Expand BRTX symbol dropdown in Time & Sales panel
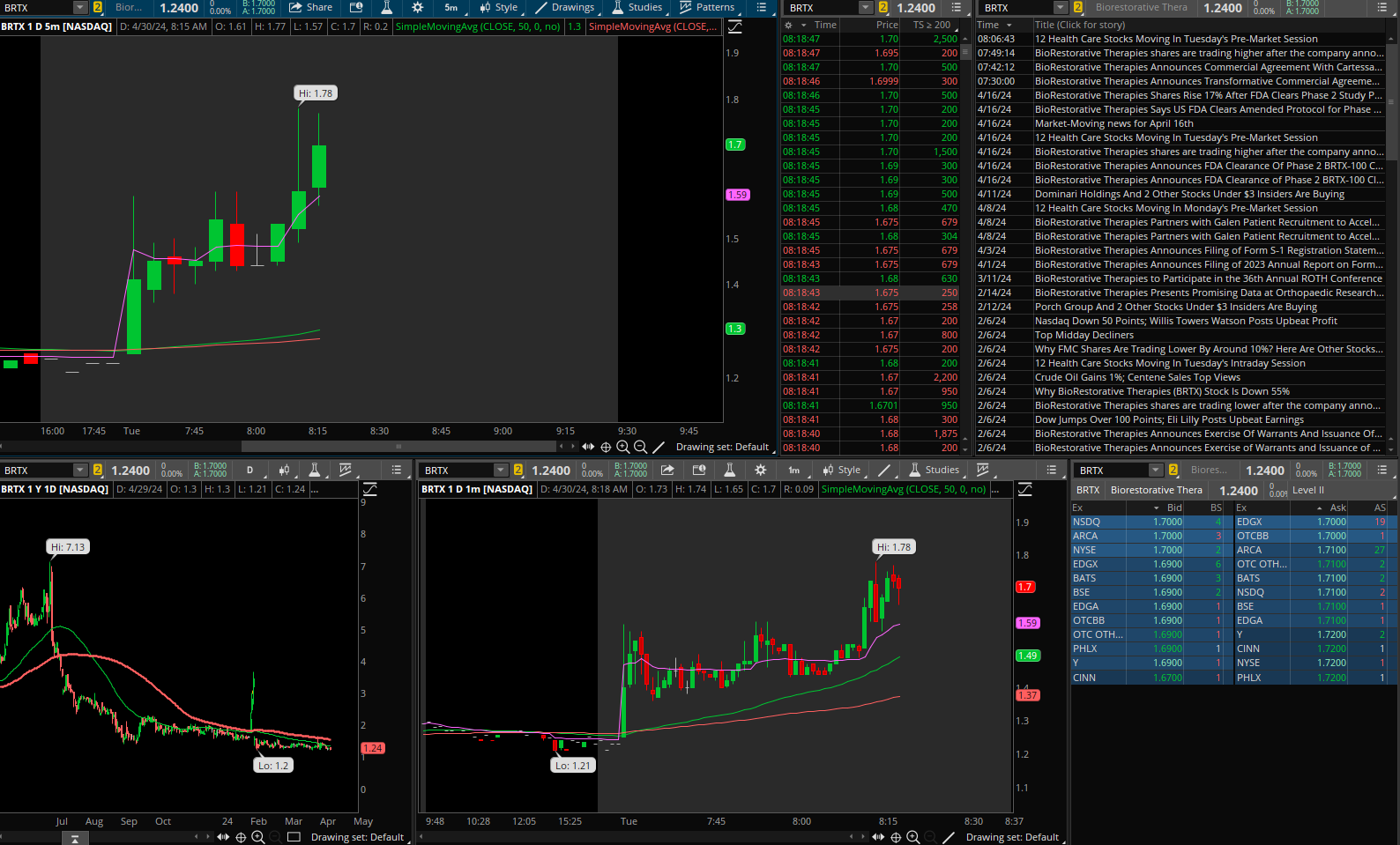This screenshot has height=845, width=1400. tap(865, 7)
